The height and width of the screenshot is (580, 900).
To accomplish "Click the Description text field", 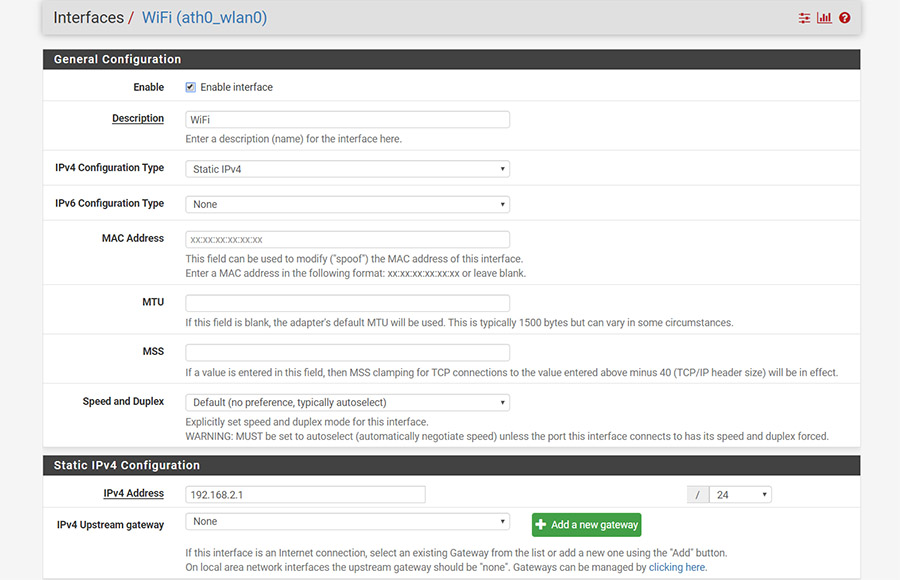I will tap(347, 119).
